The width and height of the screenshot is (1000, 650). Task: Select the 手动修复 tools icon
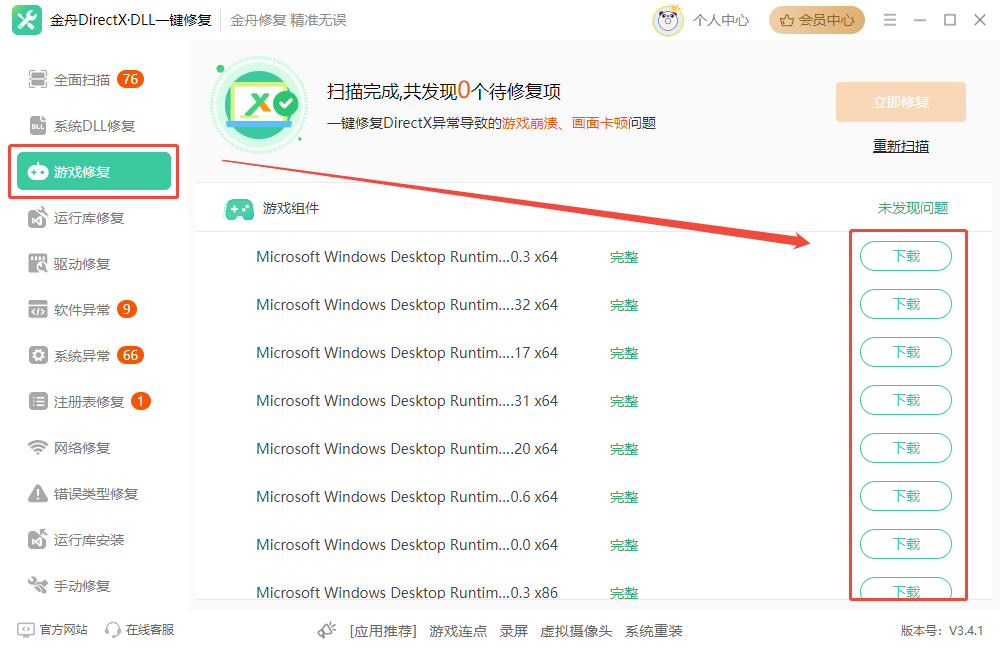pos(38,585)
